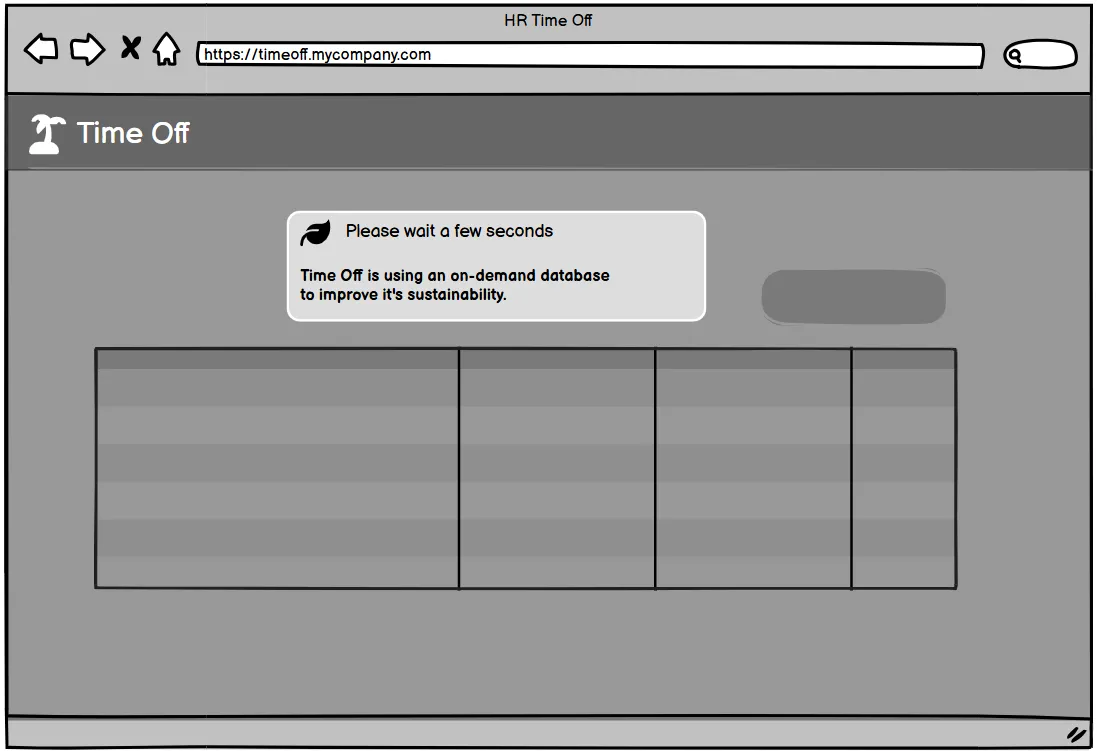The width and height of the screenshot is (1097, 751).
Task: Select bottom row in first table column
Action: click(277, 572)
